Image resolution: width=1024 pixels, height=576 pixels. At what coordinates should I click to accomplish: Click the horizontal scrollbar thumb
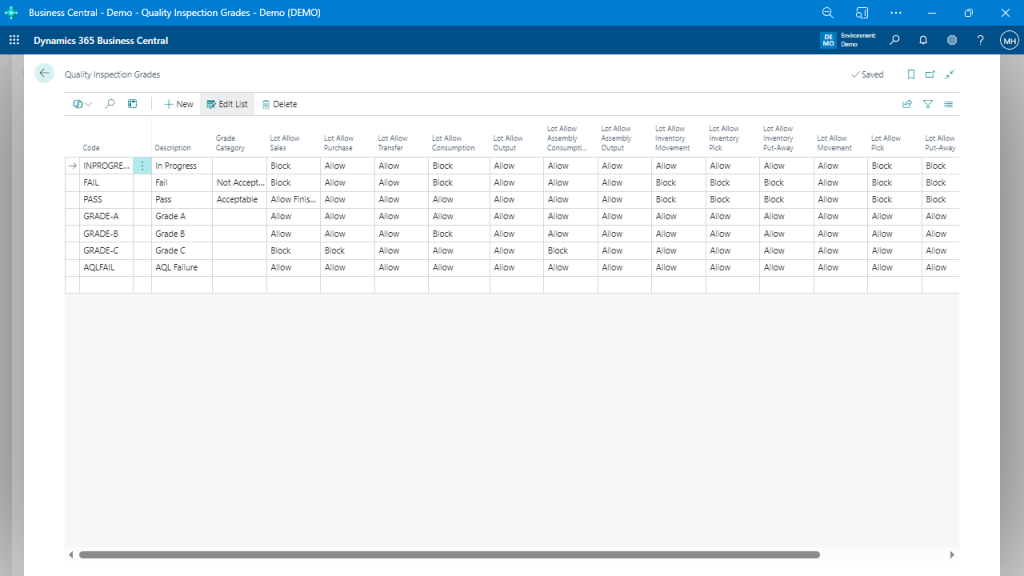tap(449, 554)
